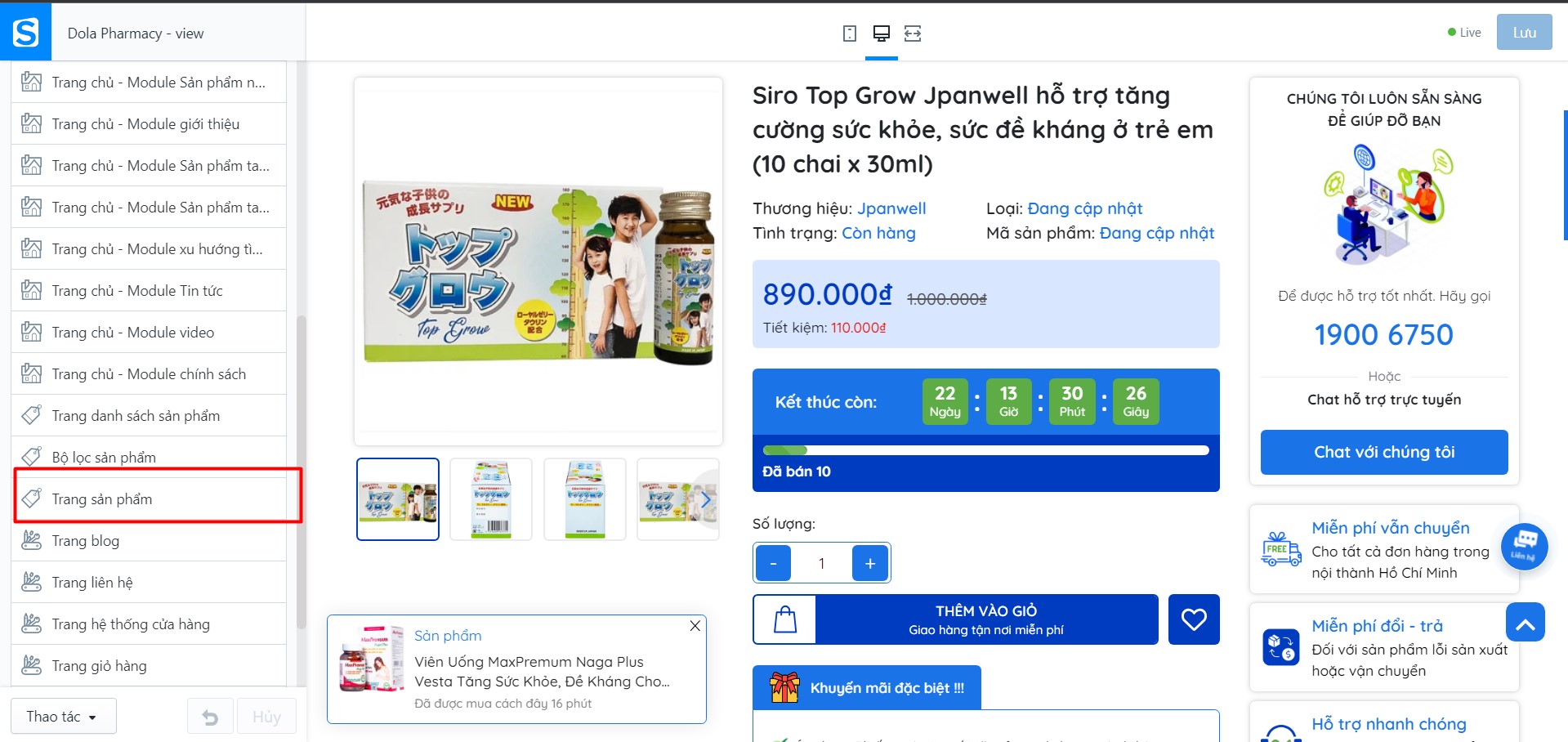This screenshot has height=742, width=1568.
Task: Select the second product thumbnail image
Action: click(491, 499)
